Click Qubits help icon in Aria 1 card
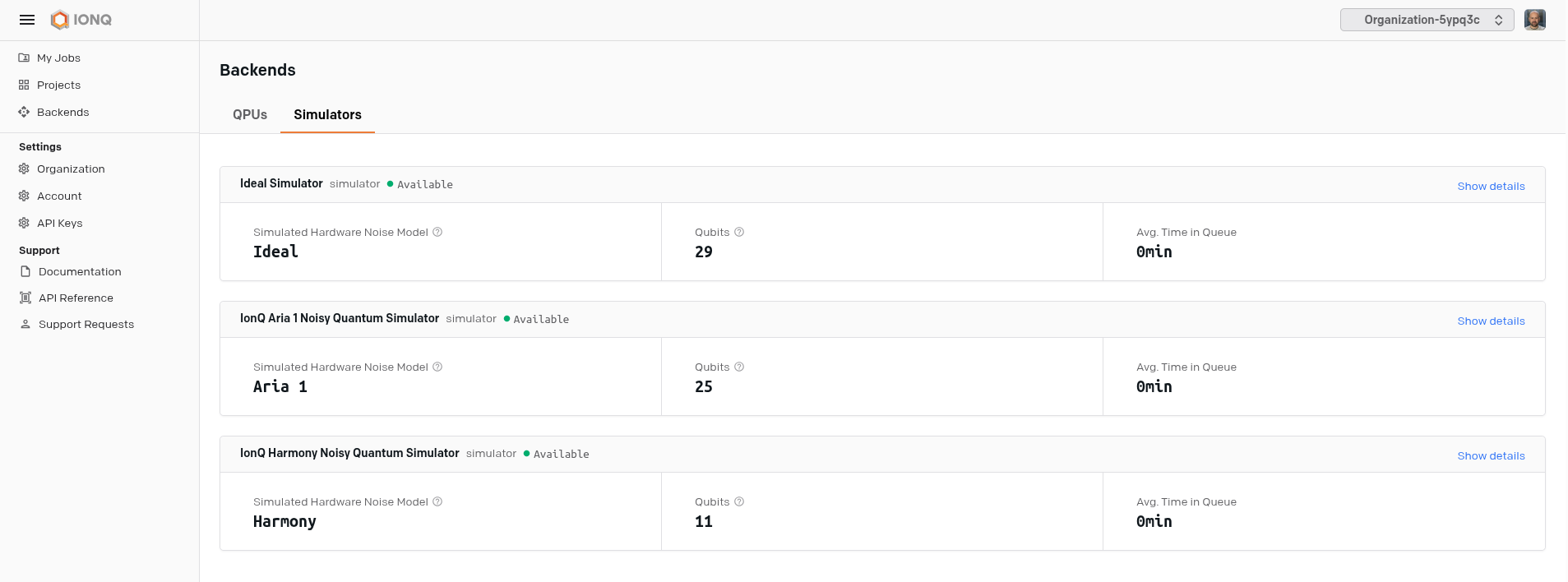 point(739,367)
